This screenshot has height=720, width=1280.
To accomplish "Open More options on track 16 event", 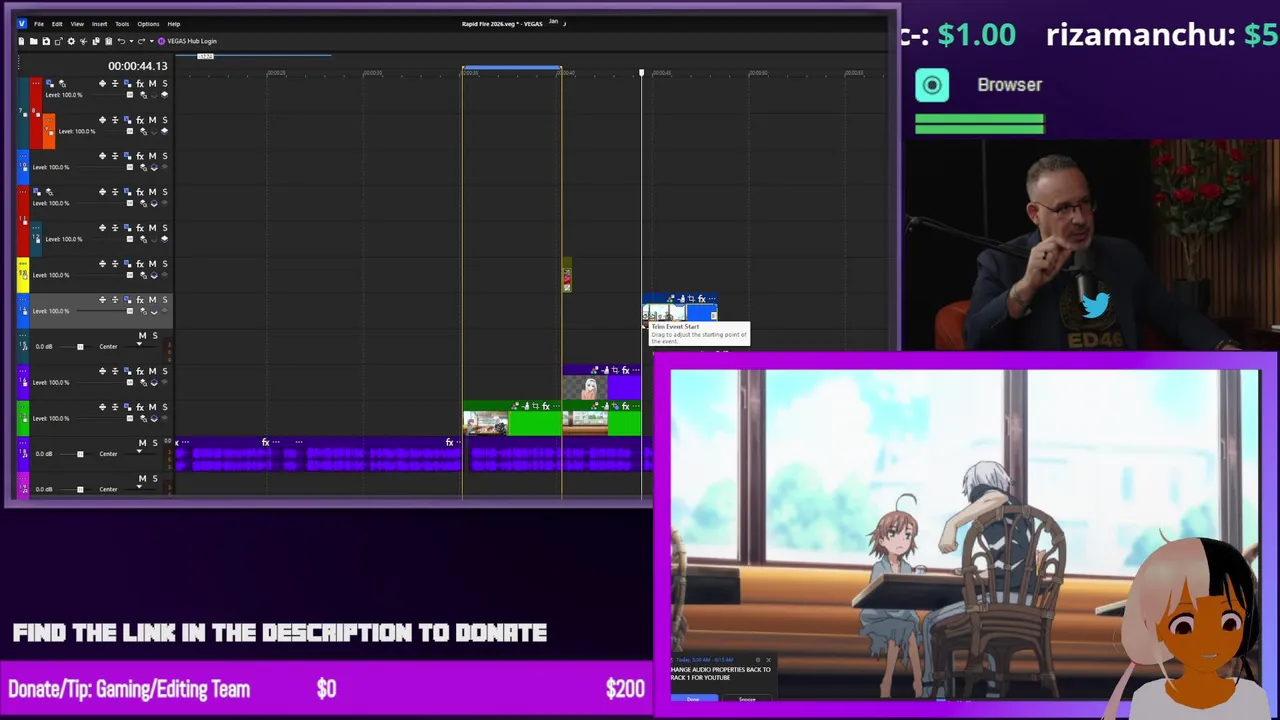I will [x=636, y=371].
